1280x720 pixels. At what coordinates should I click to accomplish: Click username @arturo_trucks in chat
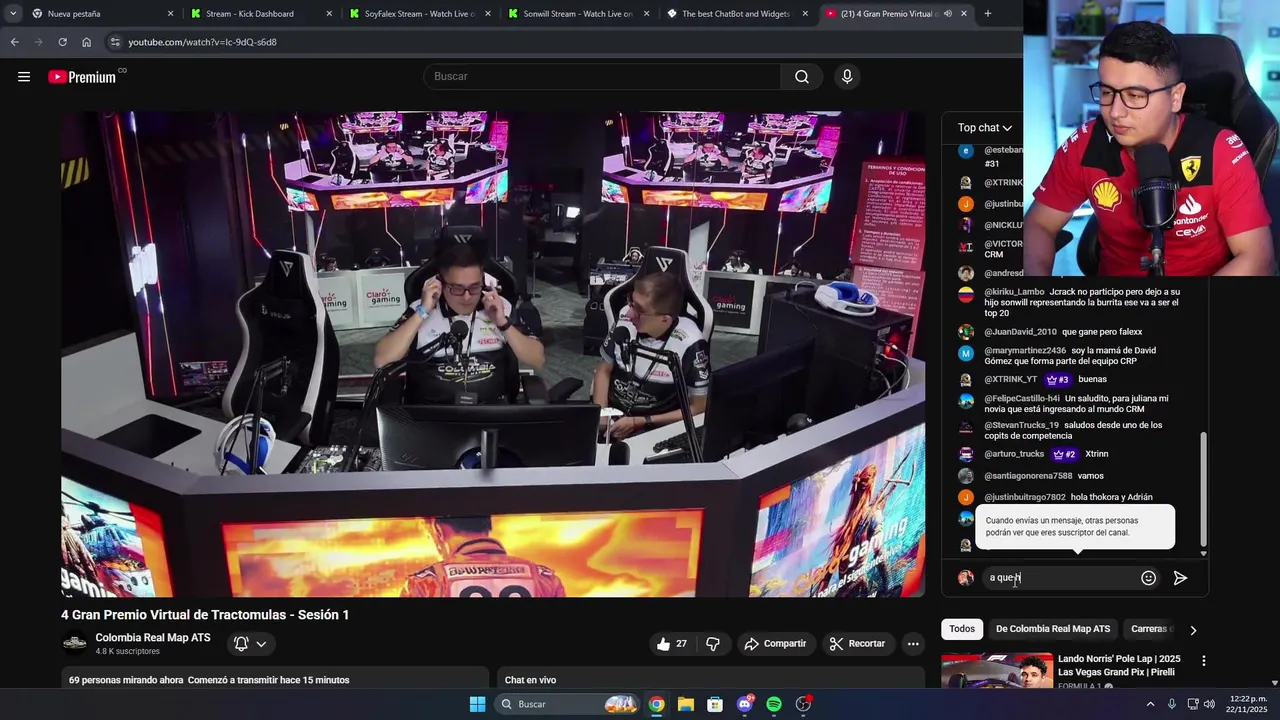(1014, 454)
